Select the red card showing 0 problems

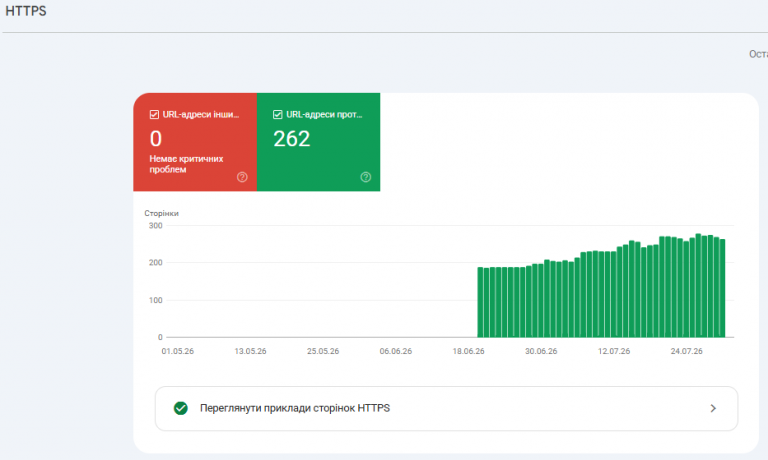195,142
